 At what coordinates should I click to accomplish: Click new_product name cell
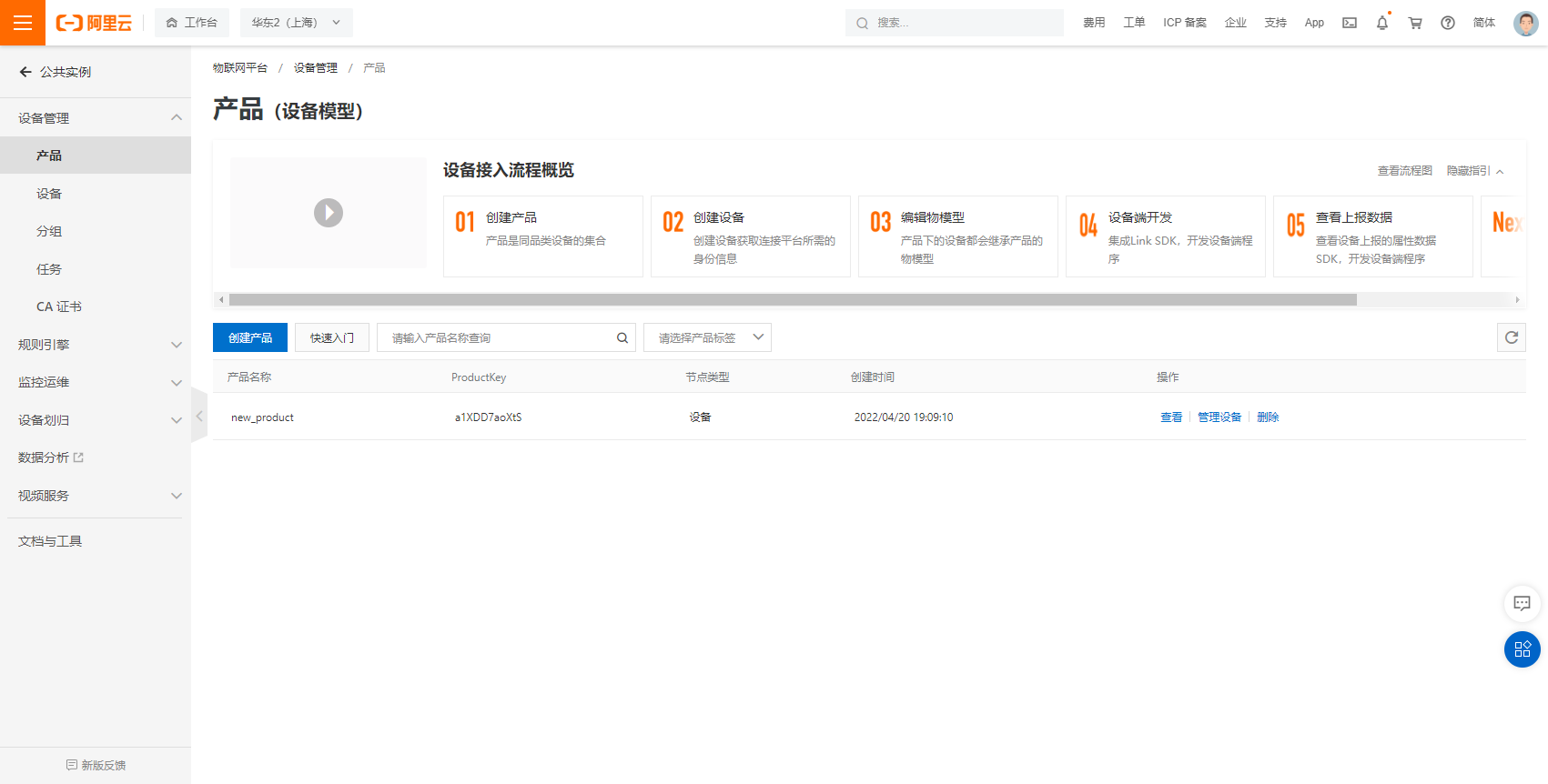[x=262, y=417]
